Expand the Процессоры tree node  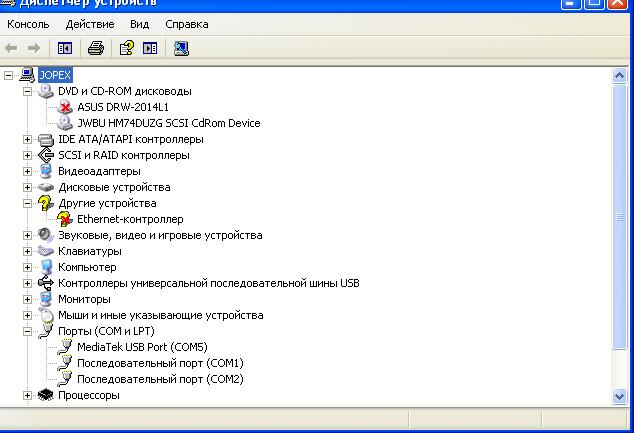(x=28, y=395)
